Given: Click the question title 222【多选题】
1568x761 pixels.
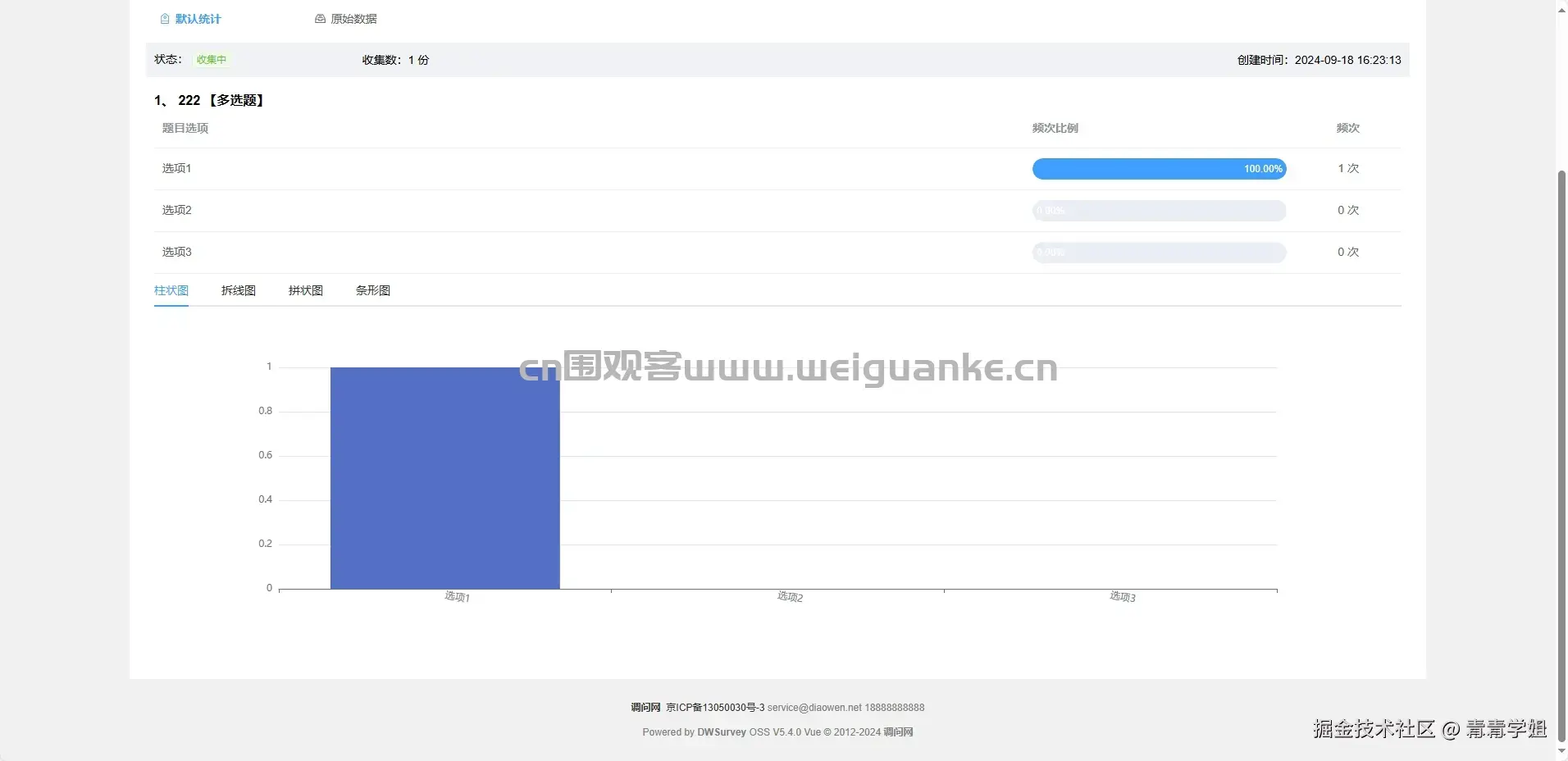Looking at the screenshot, I should (x=221, y=100).
